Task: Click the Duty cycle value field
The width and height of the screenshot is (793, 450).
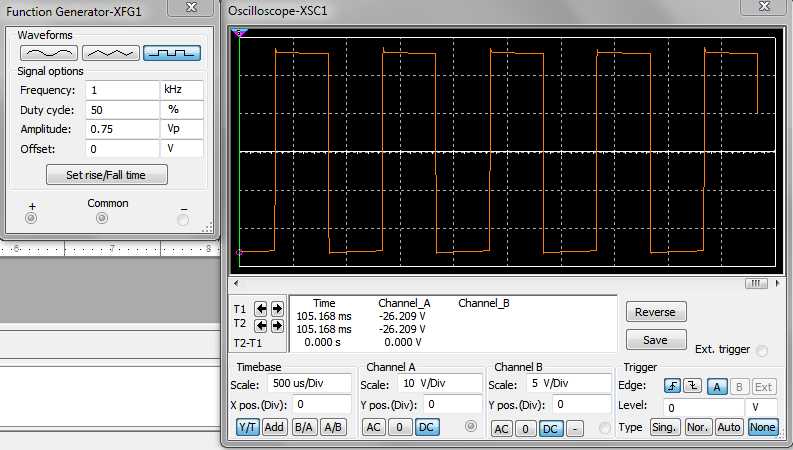Action: pyautogui.click(x=122, y=110)
